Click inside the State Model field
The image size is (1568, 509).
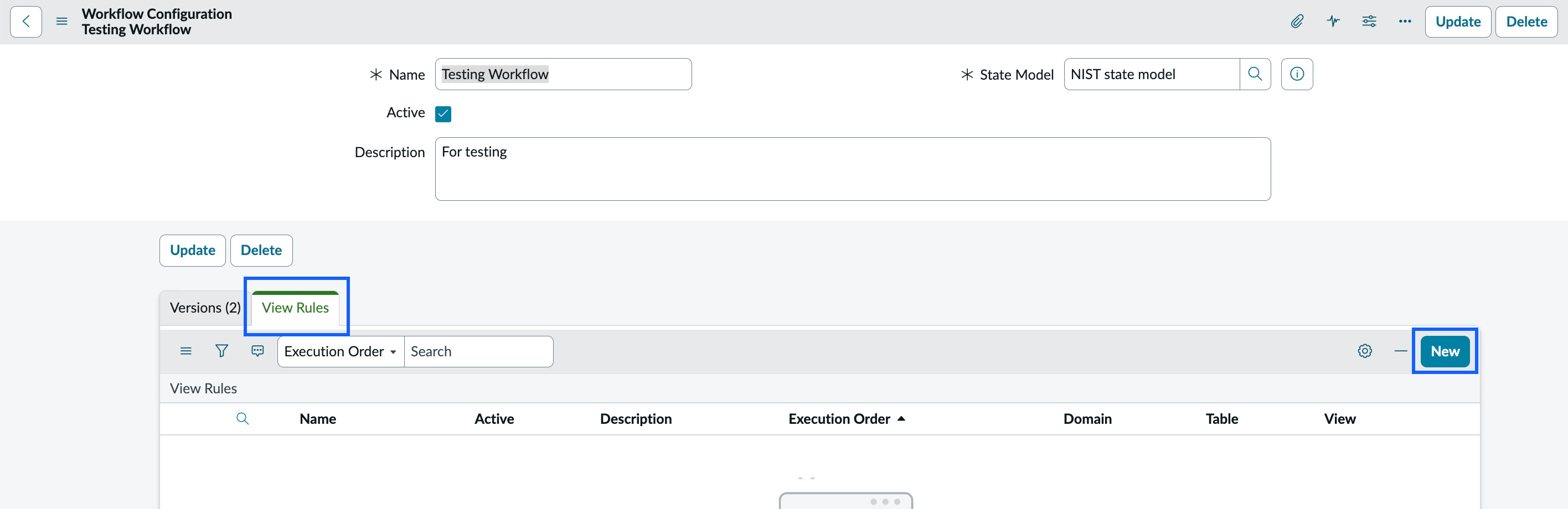1152,74
